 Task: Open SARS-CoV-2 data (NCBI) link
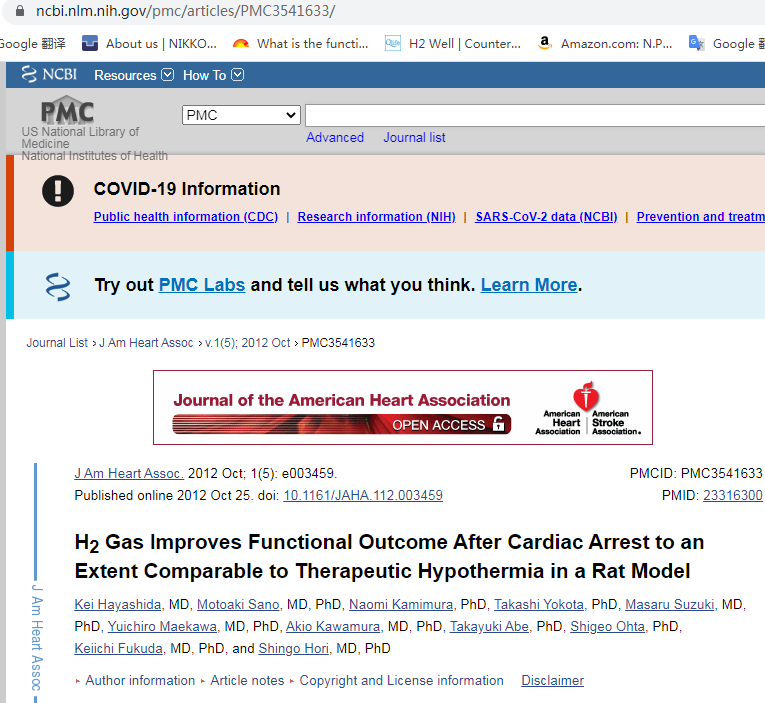pos(546,217)
